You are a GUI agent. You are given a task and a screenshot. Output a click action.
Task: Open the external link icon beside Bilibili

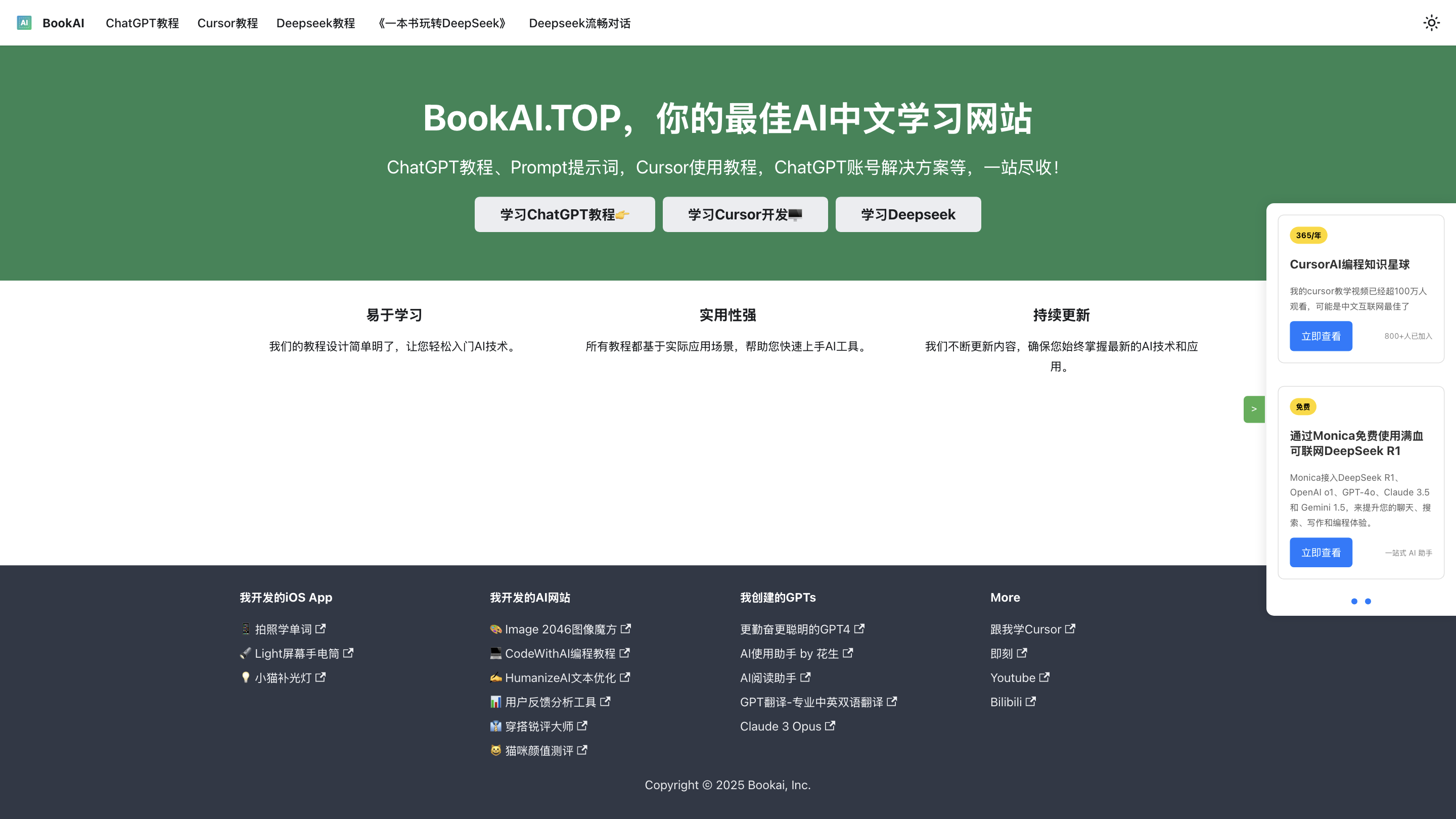[x=1030, y=701]
